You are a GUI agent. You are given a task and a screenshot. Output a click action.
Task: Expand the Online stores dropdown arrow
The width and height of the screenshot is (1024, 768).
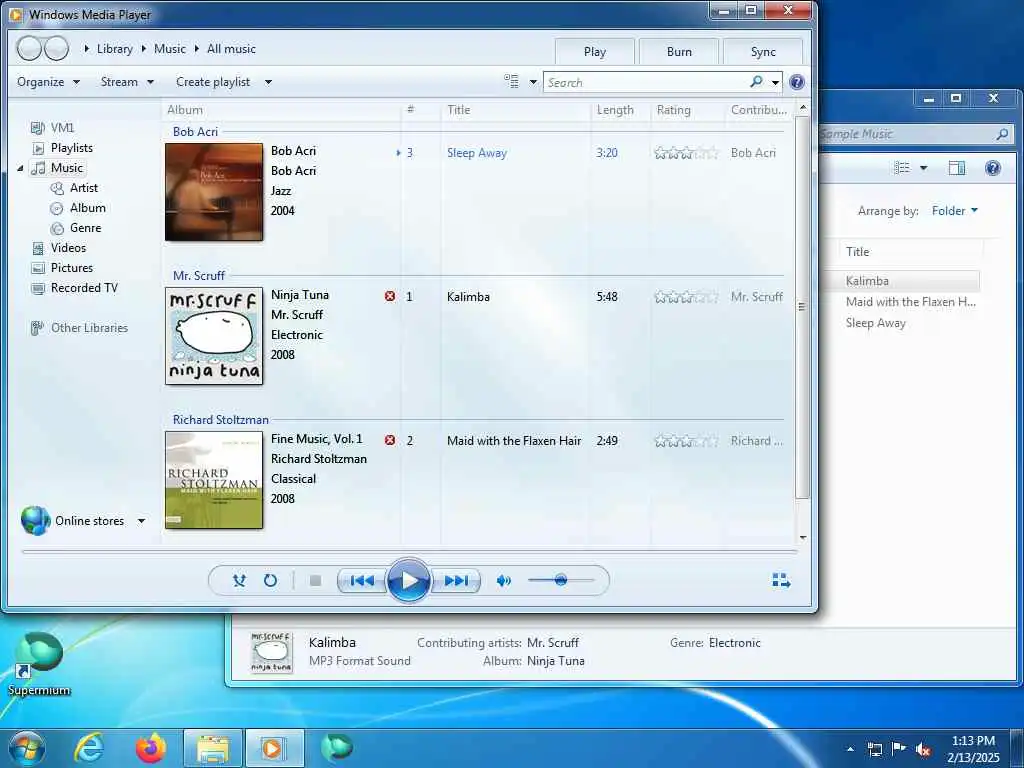141,521
